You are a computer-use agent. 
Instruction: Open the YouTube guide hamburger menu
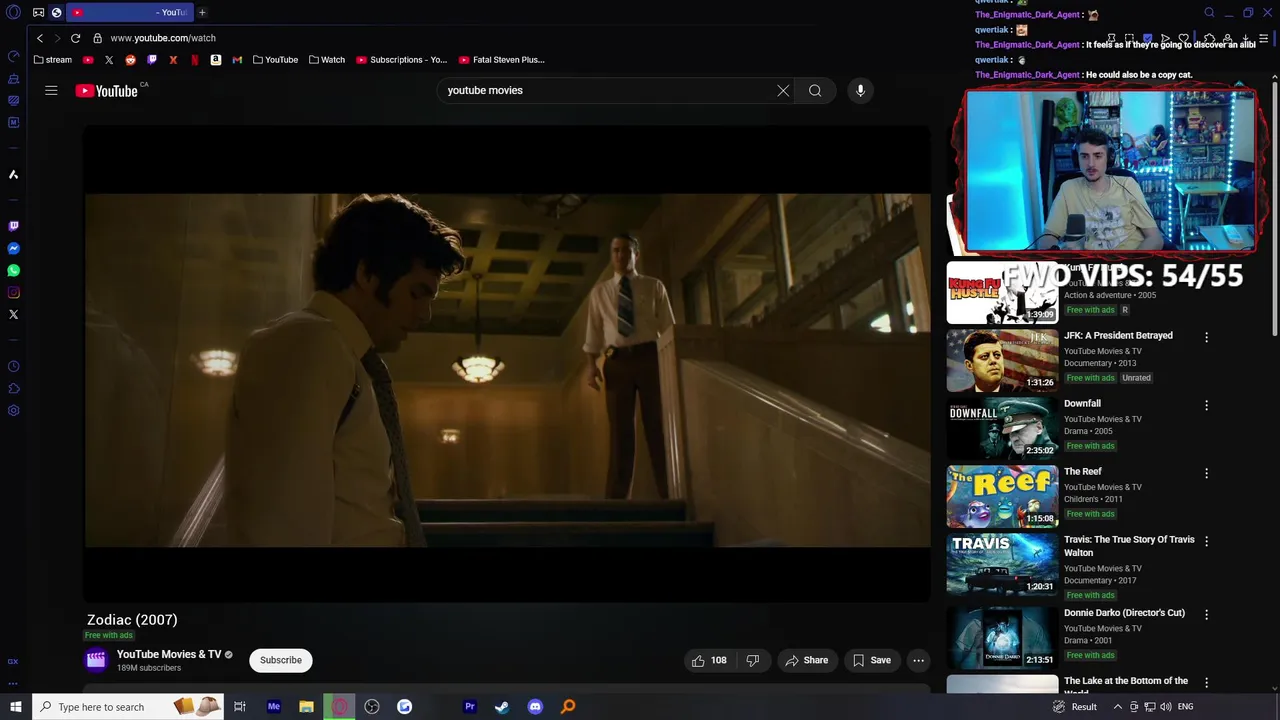(x=51, y=90)
